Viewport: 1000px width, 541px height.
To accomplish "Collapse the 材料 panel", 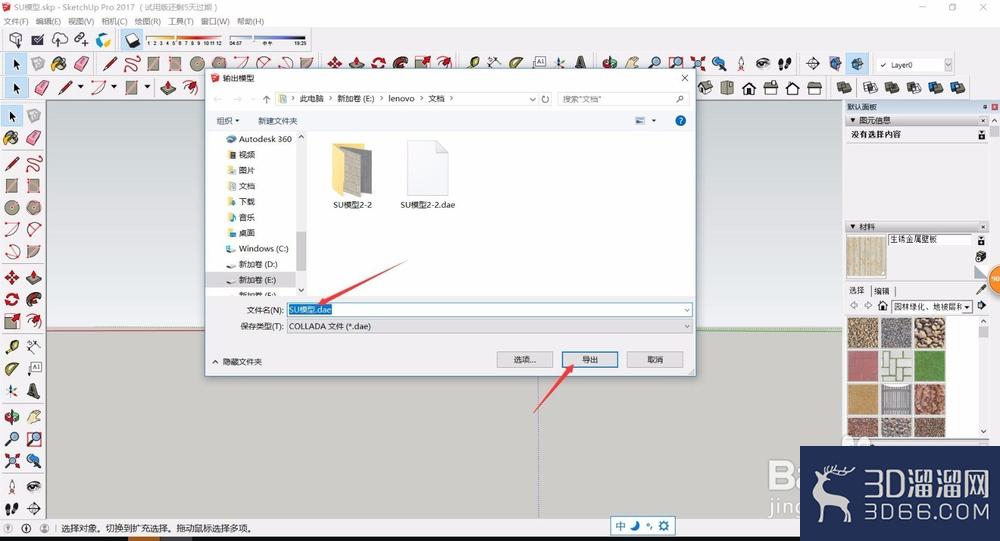I will [x=852, y=226].
